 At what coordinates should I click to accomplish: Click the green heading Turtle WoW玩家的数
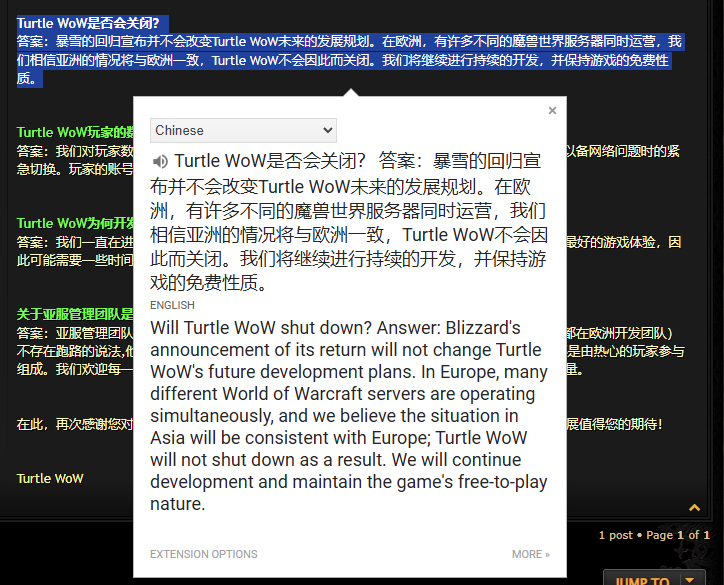pyautogui.click(x=75, y=132)
